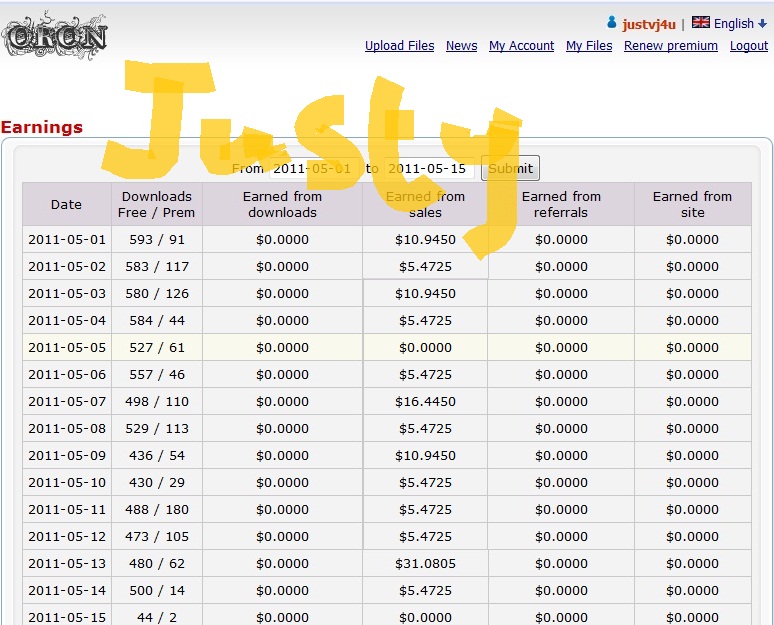Open the News page
The image size is (774, 625).
click(461, 46)
